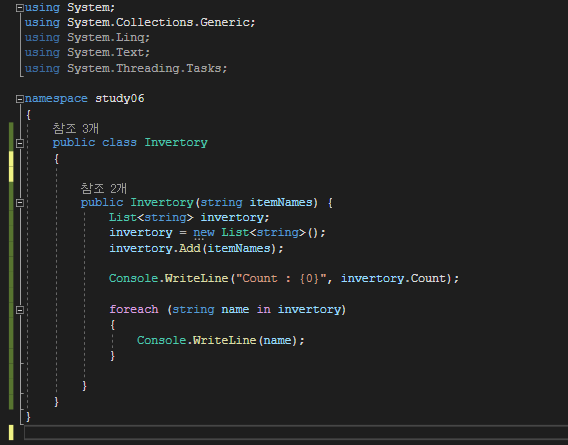Image resolution: width=568 pixels, height=445 pixels.
Task: Click the 'in' keyword in foreach
Action: tap(264, 309)
